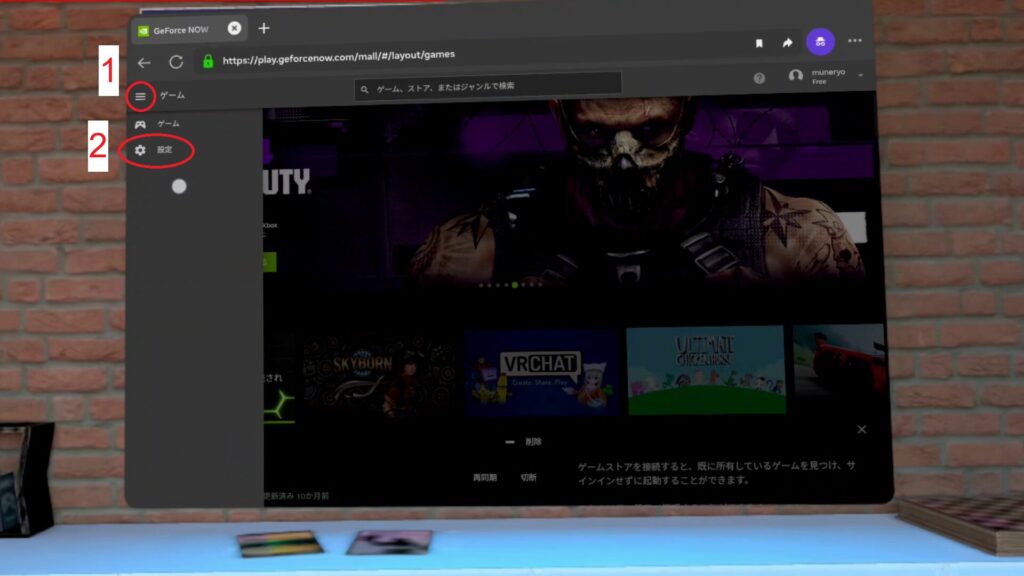This screenshot has width=1024, height=576.
Task: Click the 切断 disconnect button
Action: [x=528, y=477]
